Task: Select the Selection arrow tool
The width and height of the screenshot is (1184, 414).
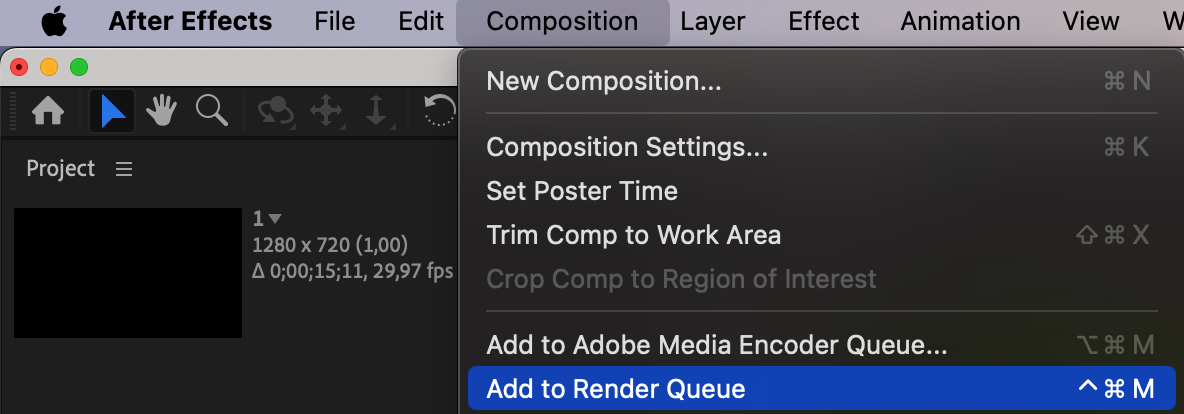Action: (x=112, y=111)
